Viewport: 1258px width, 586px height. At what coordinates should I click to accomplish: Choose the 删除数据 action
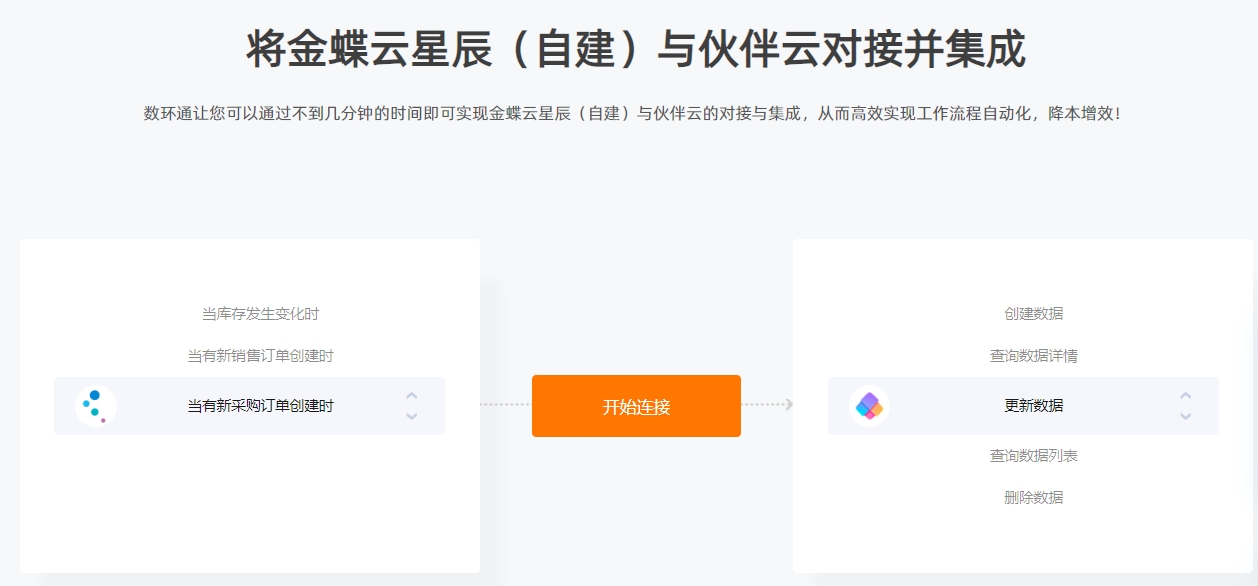tap(1034, 498)
